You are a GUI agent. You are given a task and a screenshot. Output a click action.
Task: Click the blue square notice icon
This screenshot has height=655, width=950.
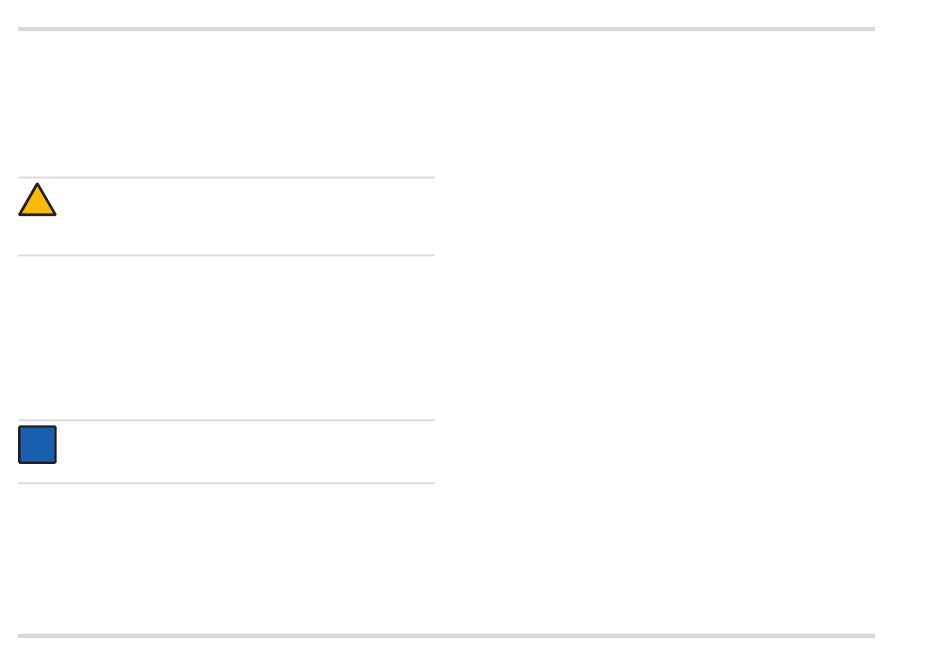[x=38, y=445]
